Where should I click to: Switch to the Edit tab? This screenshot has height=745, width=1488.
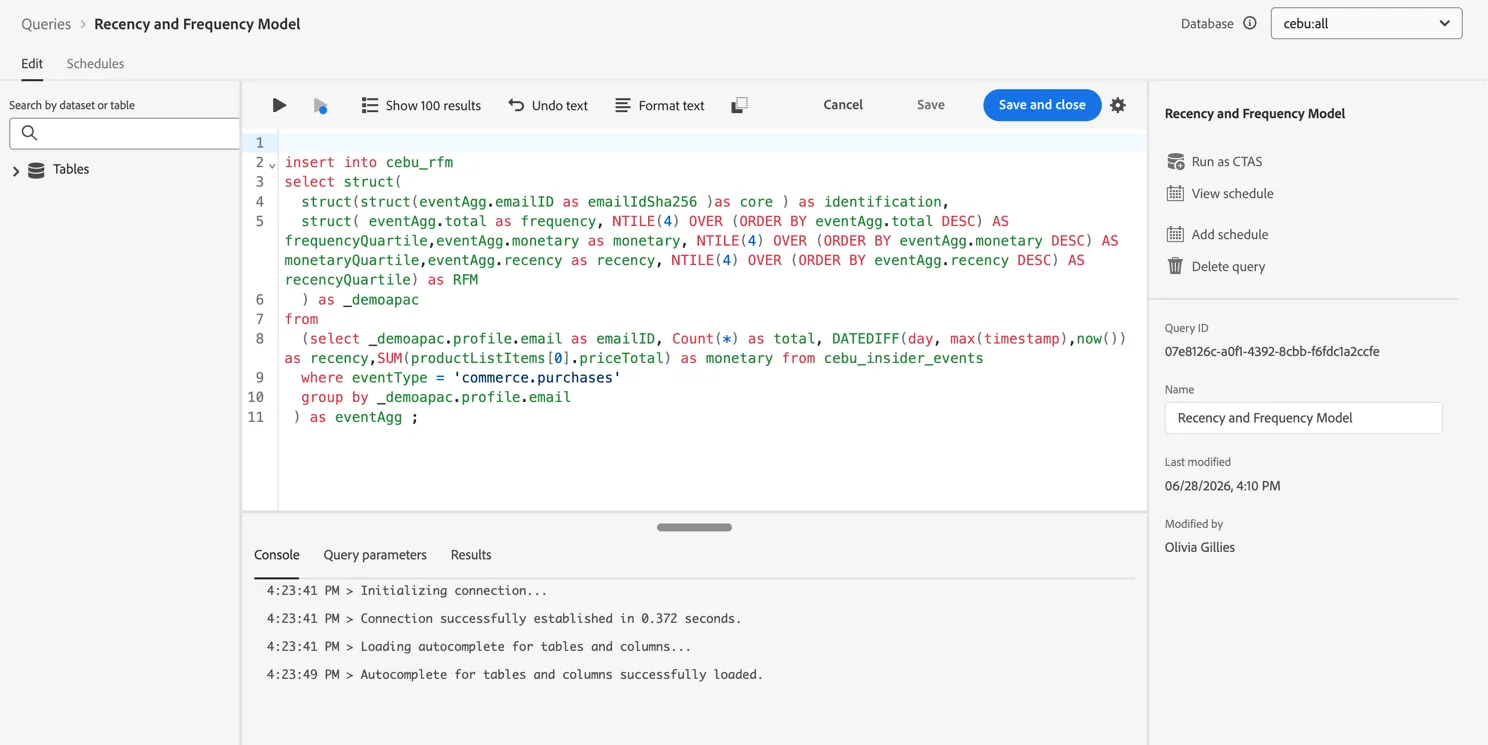pyautogui.click(x=32, y=63)
